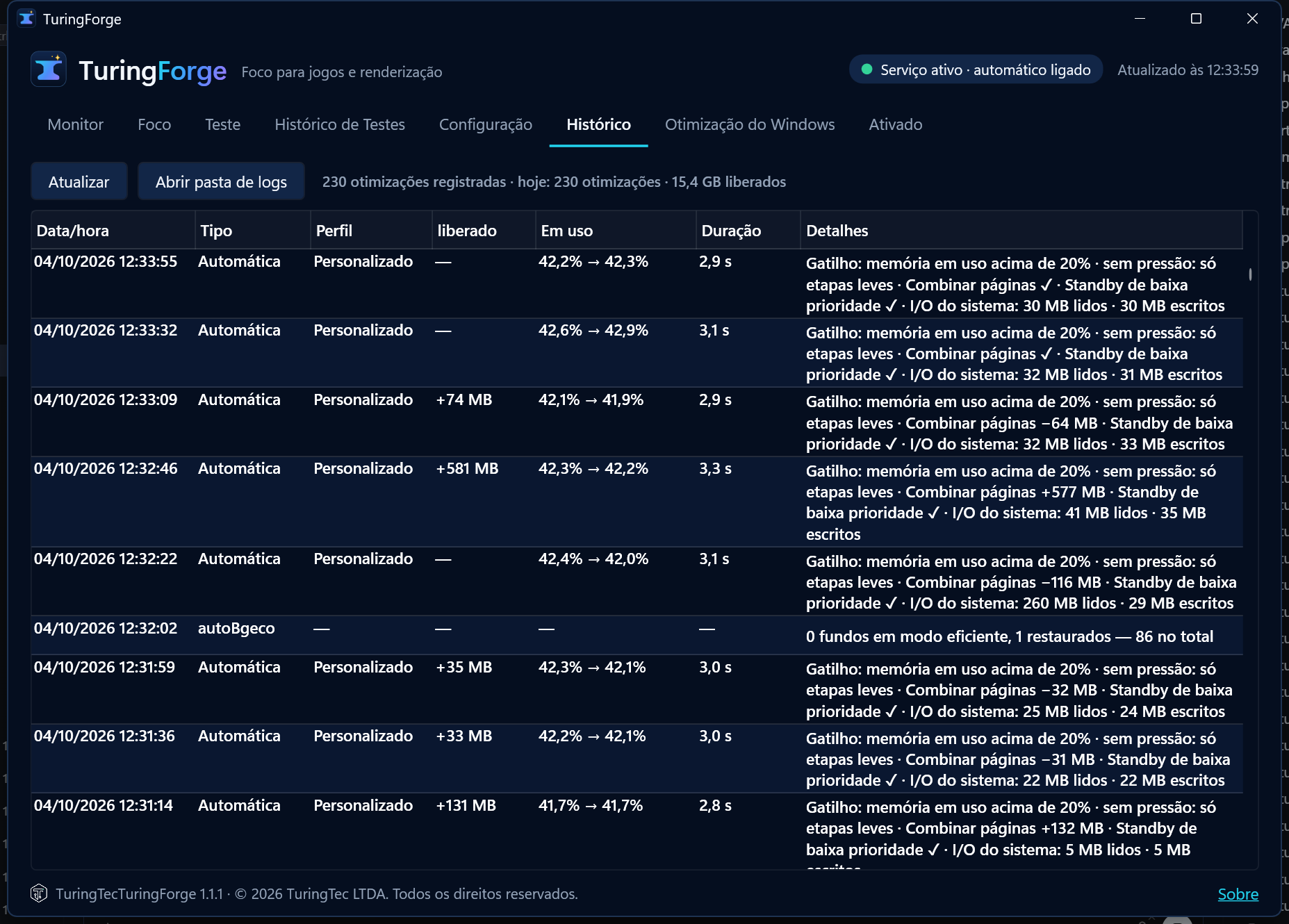
Task: Click the liberado column header
Action: pyautogui.click(x=484, y=231)
